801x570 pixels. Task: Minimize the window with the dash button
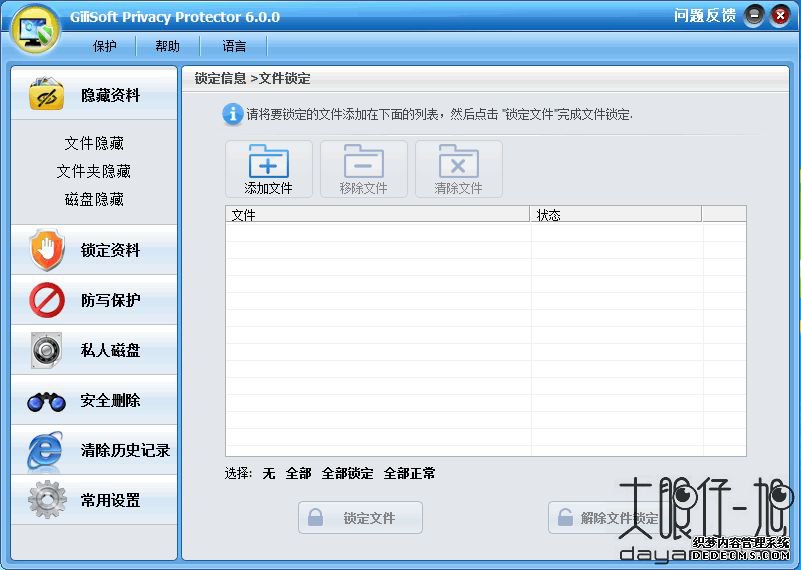[754, 16]
